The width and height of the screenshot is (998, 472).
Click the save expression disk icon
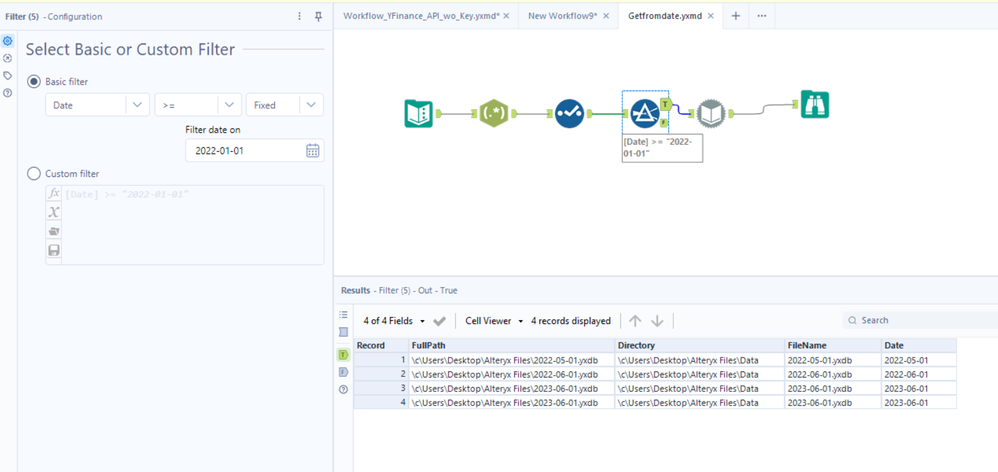(x=54, y=250)
